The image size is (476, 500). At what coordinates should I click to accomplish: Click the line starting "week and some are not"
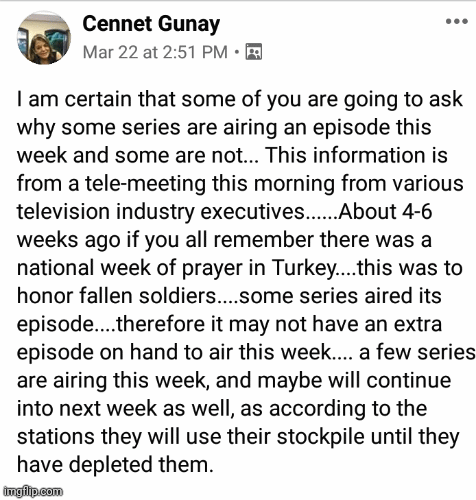click(x=232, y=156)
